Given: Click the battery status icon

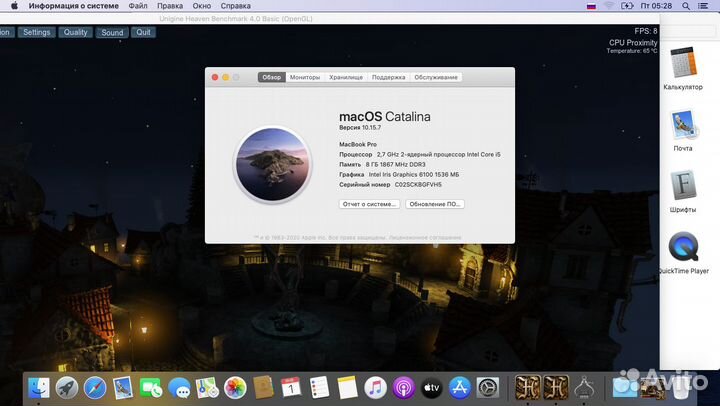Looking at the screenshot, I should 627,6.
